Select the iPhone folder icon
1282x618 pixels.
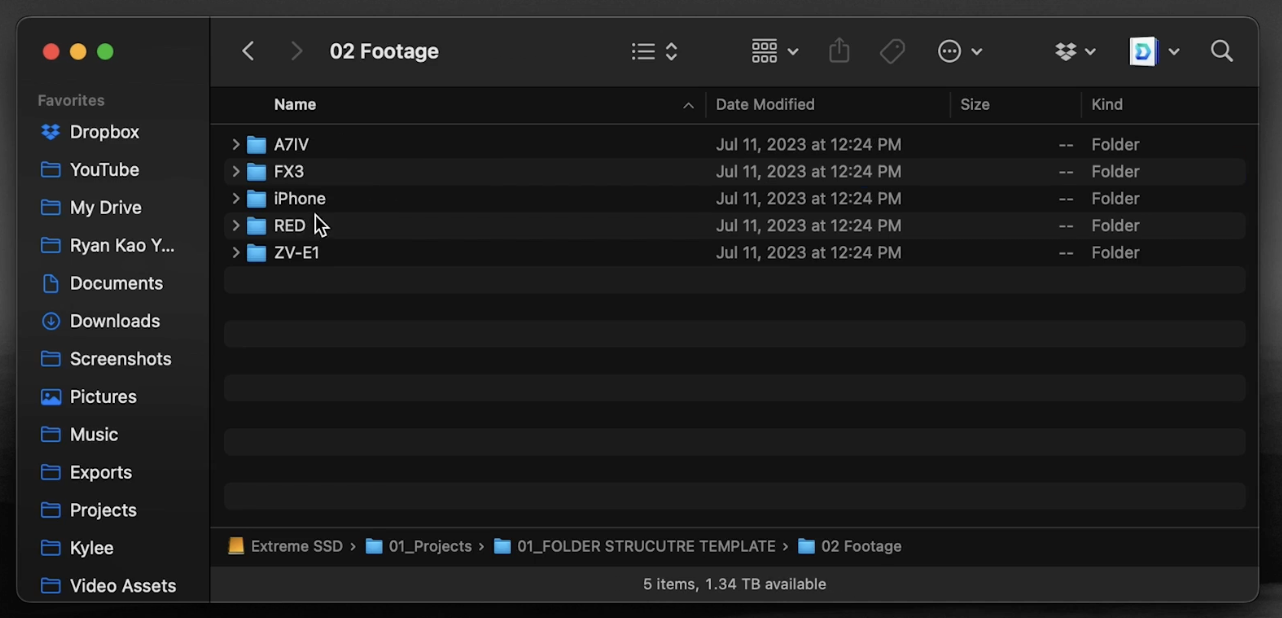pyautogui.click(x=257, y=199)
